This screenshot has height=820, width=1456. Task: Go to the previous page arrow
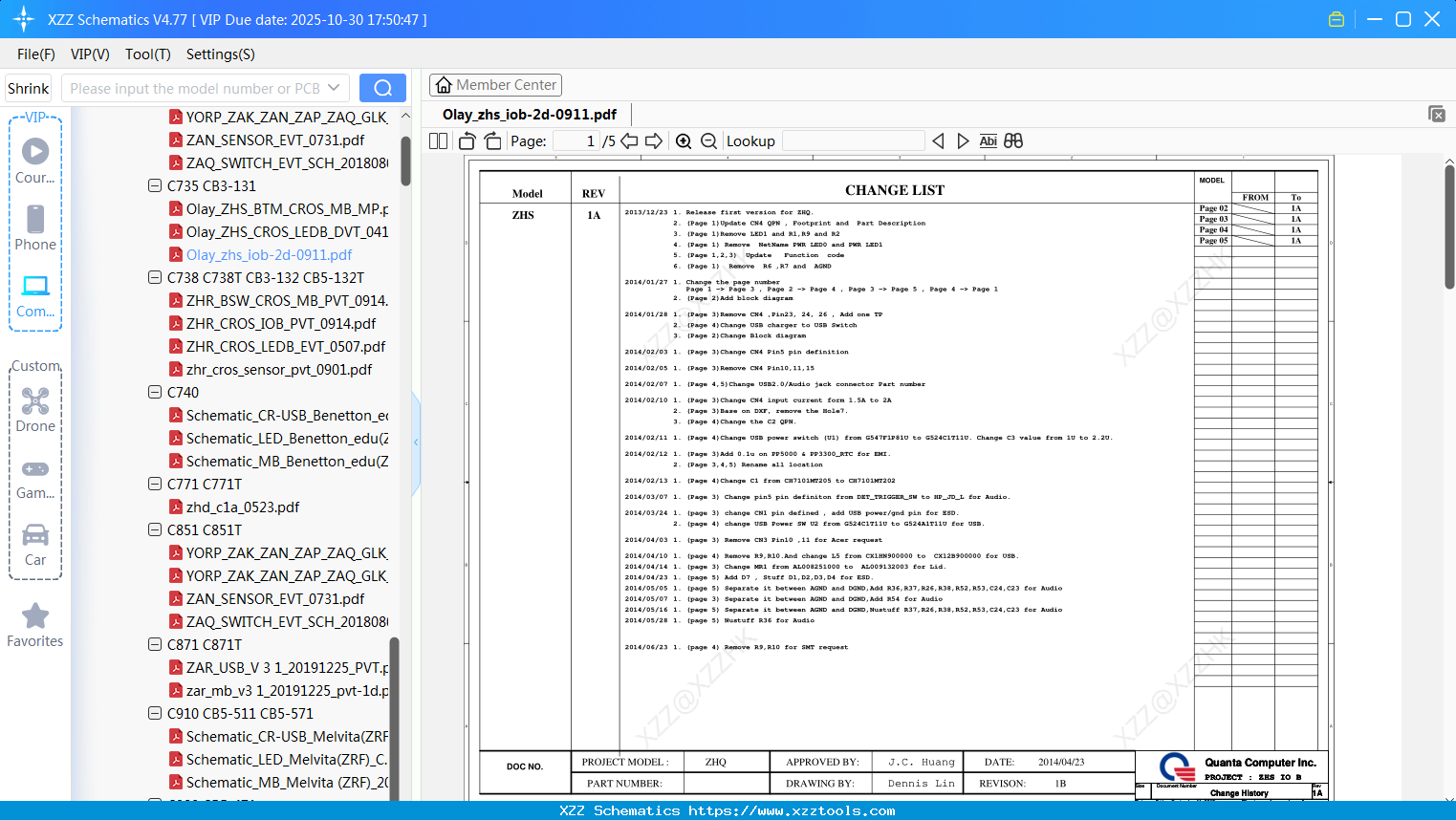pos(629,141)
